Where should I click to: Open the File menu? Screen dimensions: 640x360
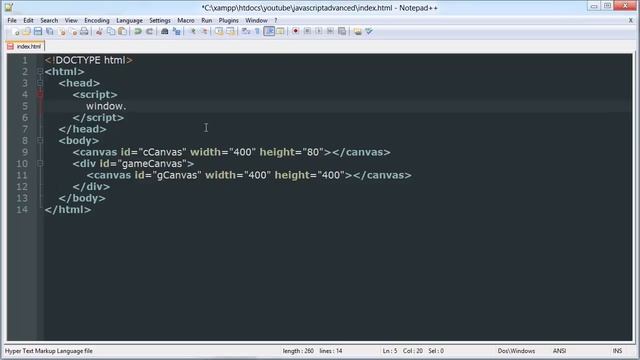12,20
